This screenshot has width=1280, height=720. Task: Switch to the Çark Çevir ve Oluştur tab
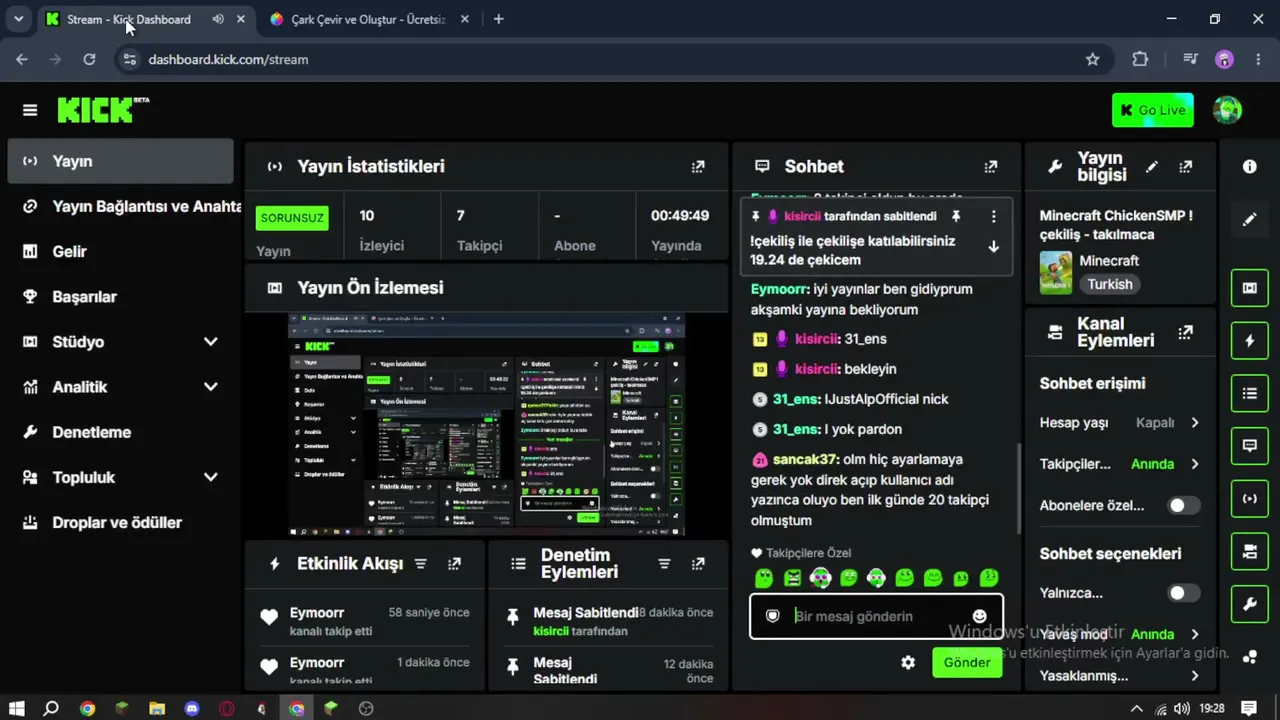tap(369, 19)
